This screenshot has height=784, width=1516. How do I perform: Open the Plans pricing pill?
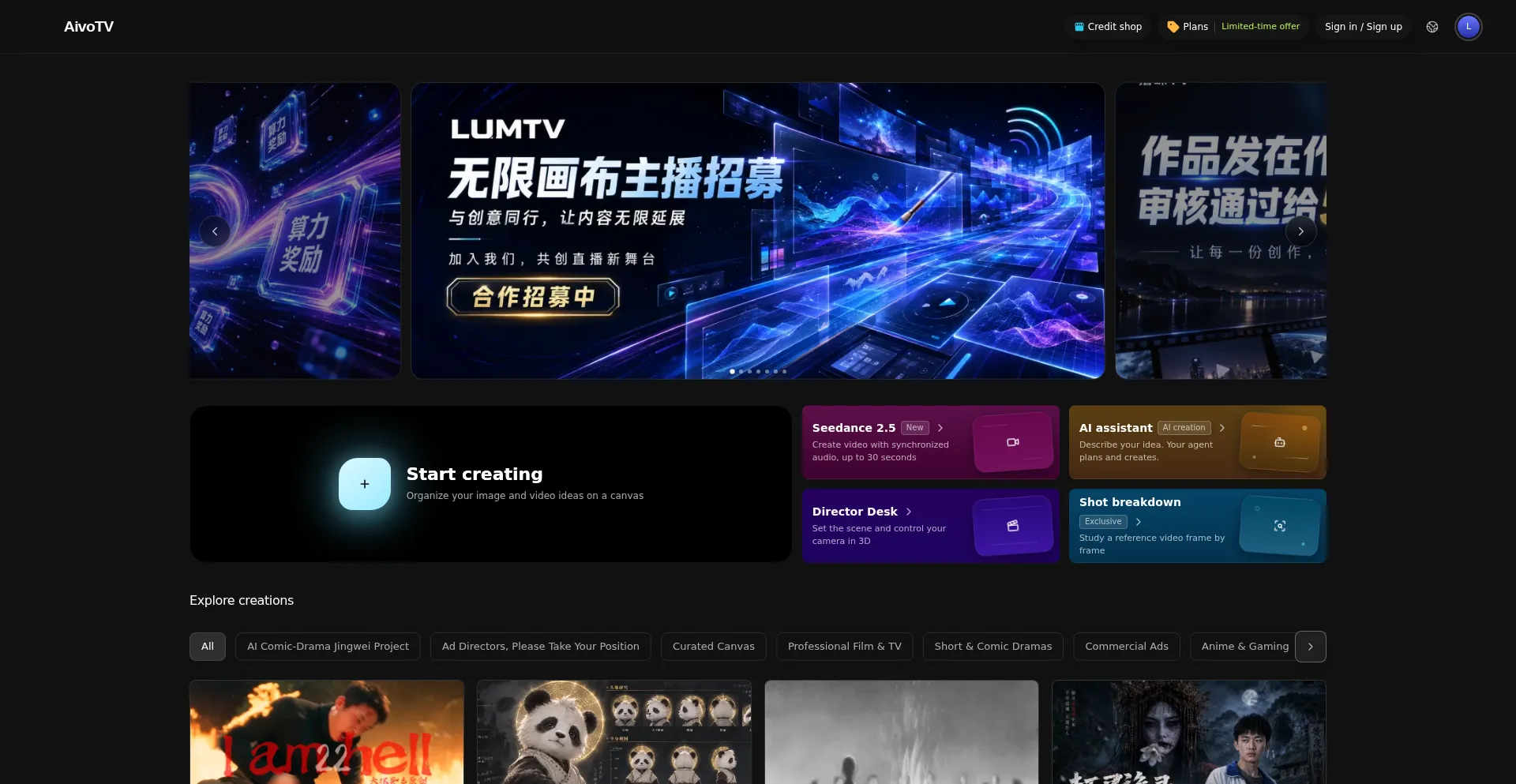pyautogui.click(x=1233, y=27)
